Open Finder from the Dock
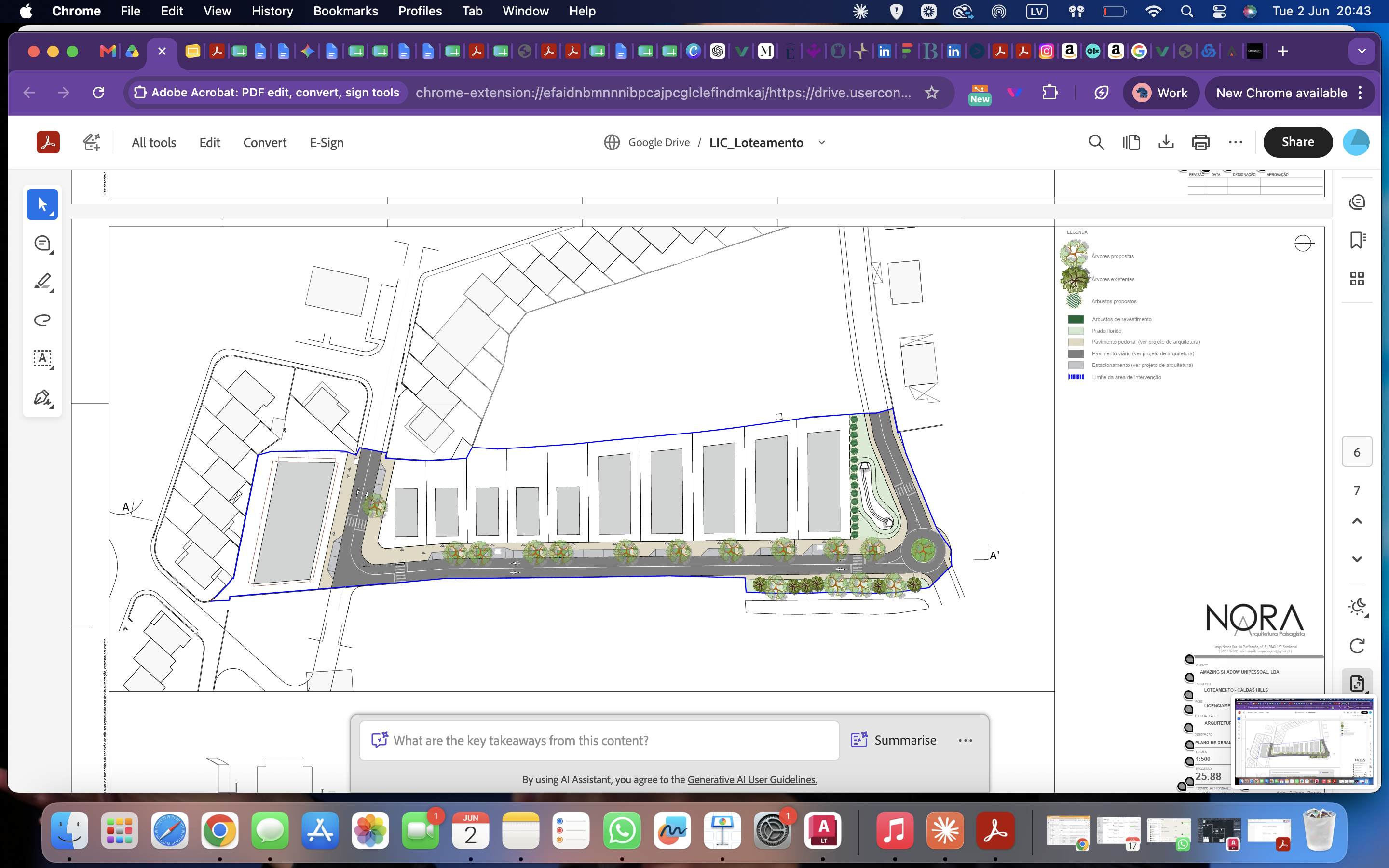 pyautogui.click(x=69, y=831)
